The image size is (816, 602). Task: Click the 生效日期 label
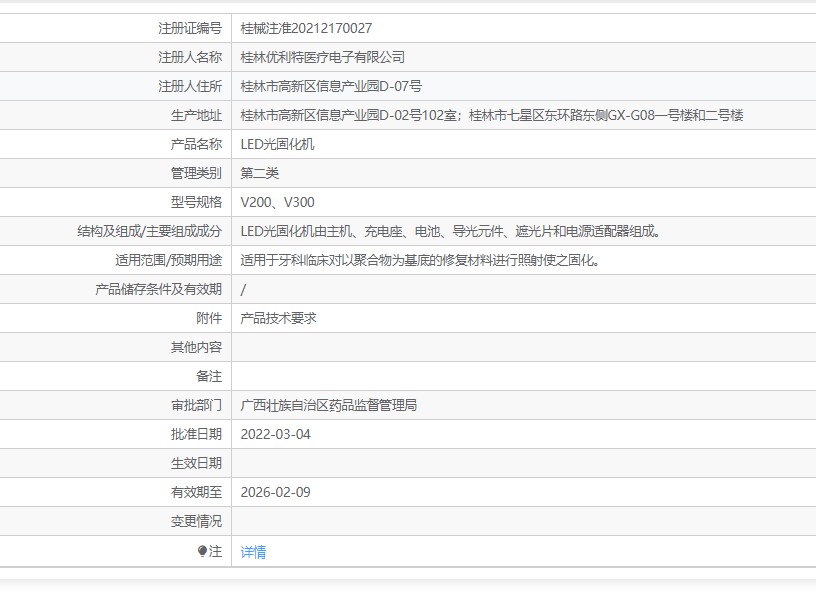(x=196, y=463)
